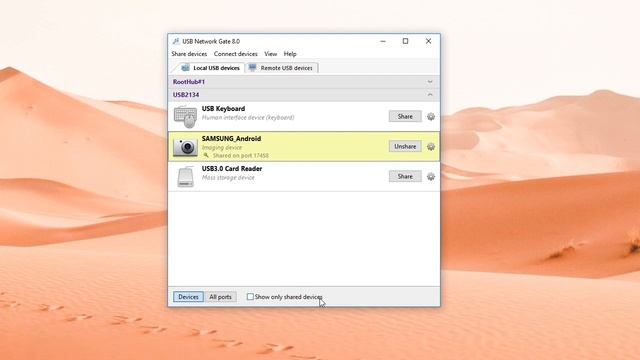640x360 pixels.
Task: Share the USB3.0 Card Reader
Action: [x=405, y=176]
